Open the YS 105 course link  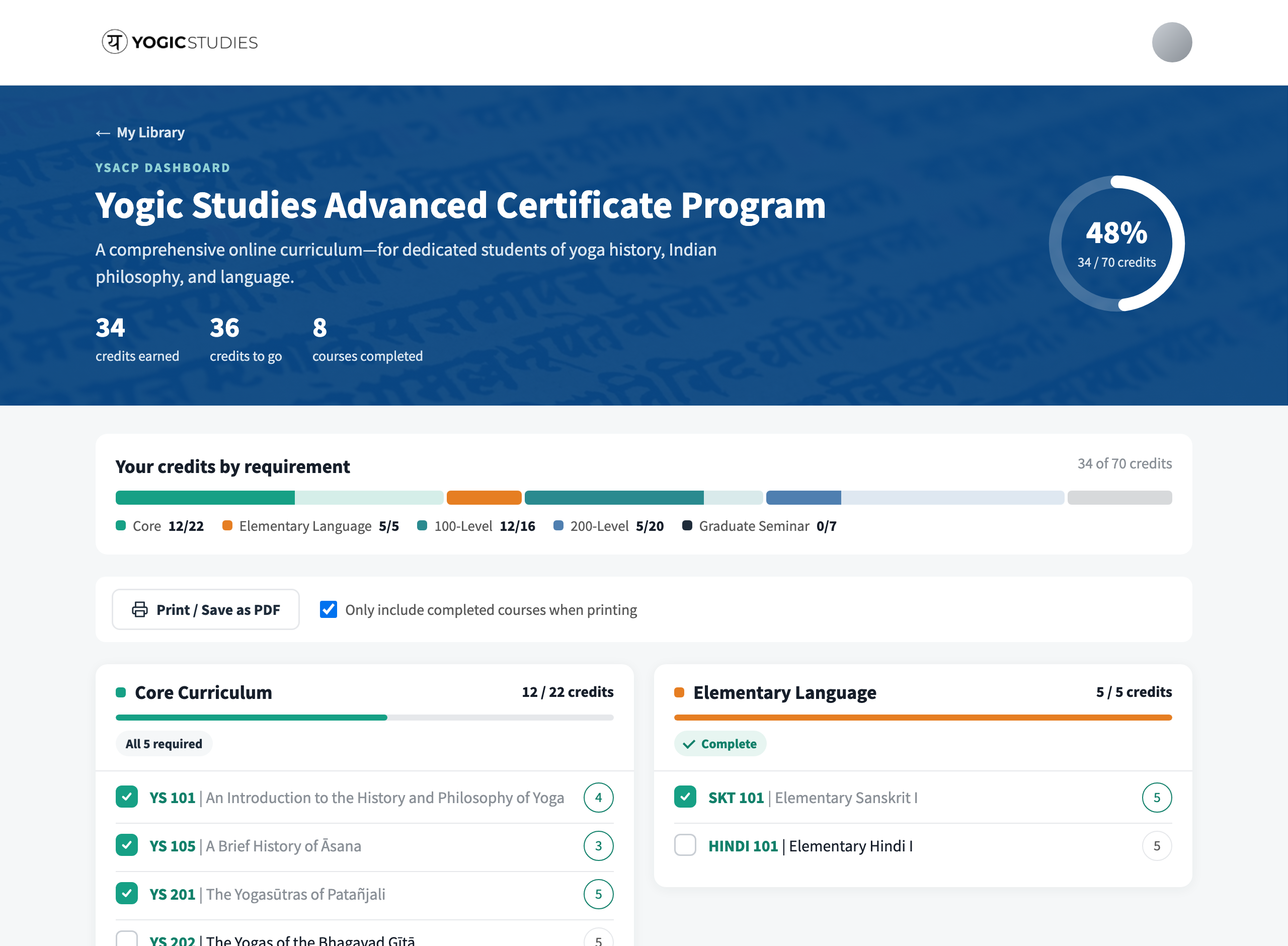[255, 846]
